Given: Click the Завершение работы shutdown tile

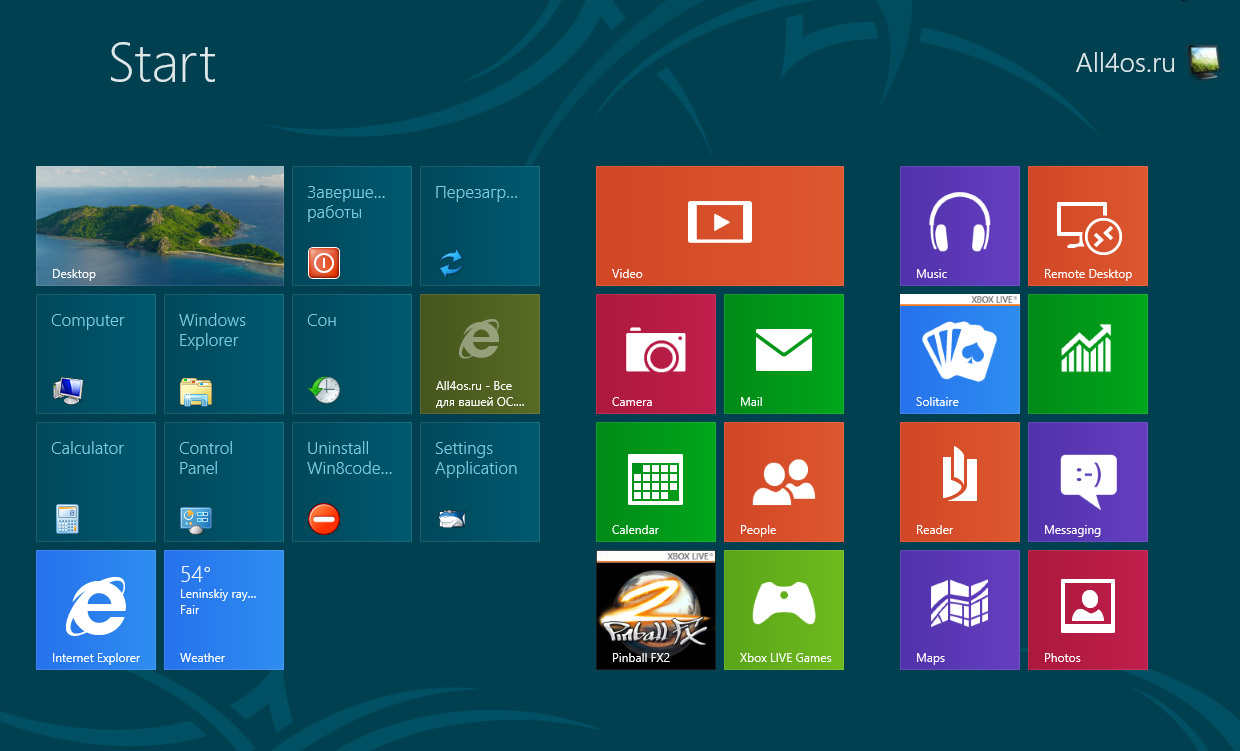Looking at the screenshot, I should pyautogui.click(x=352, y=226).
